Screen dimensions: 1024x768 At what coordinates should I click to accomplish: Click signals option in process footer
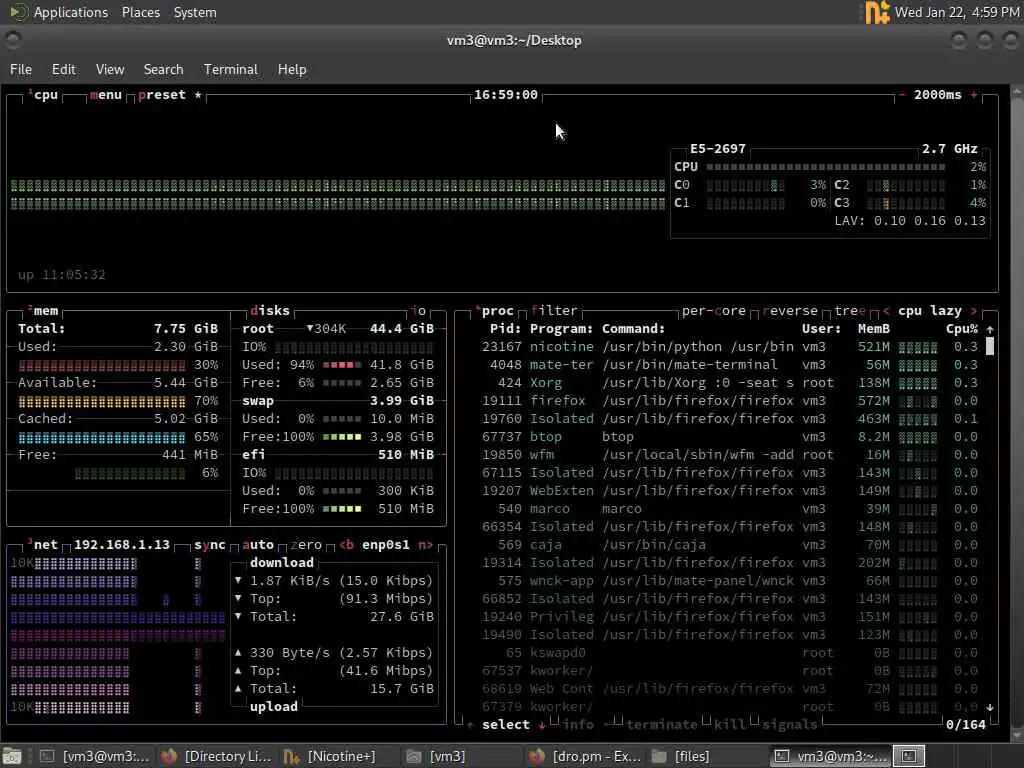point(790,725)
